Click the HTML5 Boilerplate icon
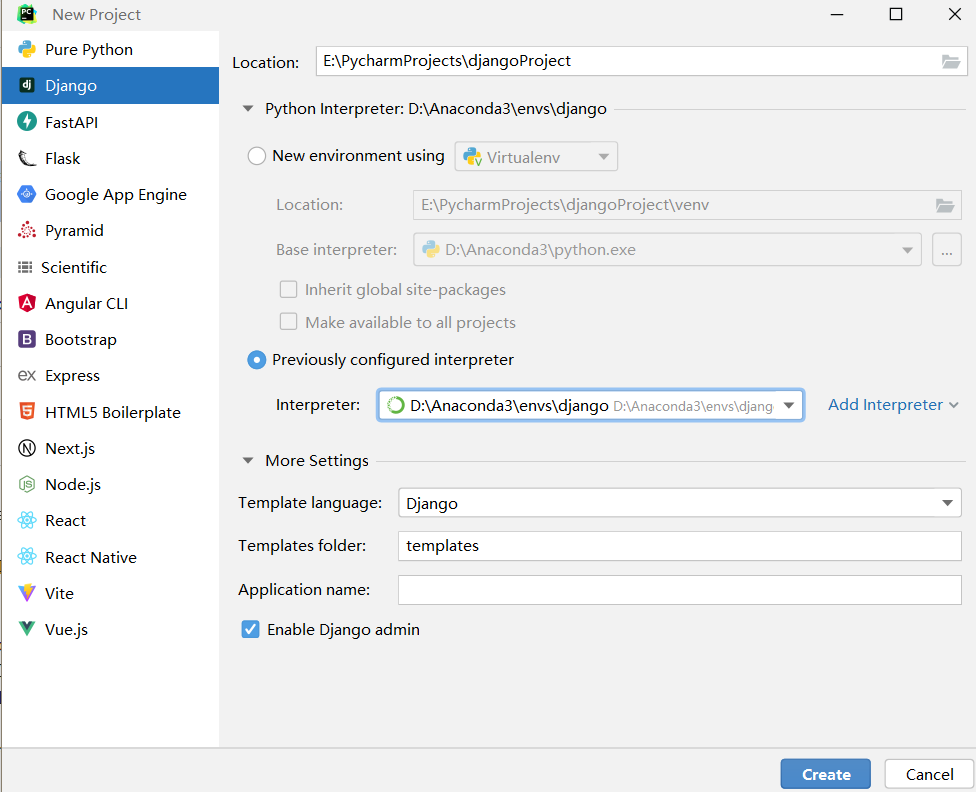976x792 pixels. (27, 412)
